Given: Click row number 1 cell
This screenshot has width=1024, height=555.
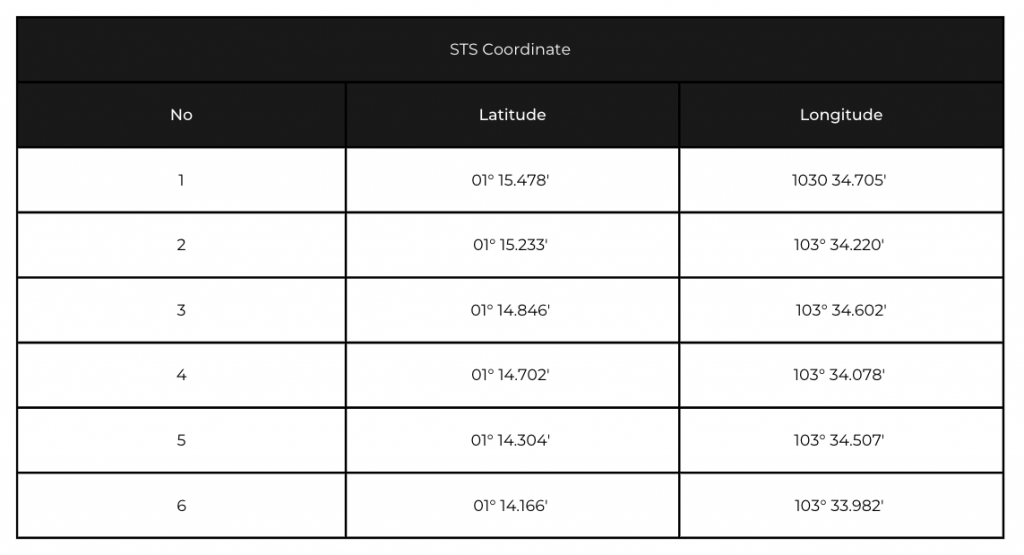Looking at the screenshot, I should (x=181, y=180).
